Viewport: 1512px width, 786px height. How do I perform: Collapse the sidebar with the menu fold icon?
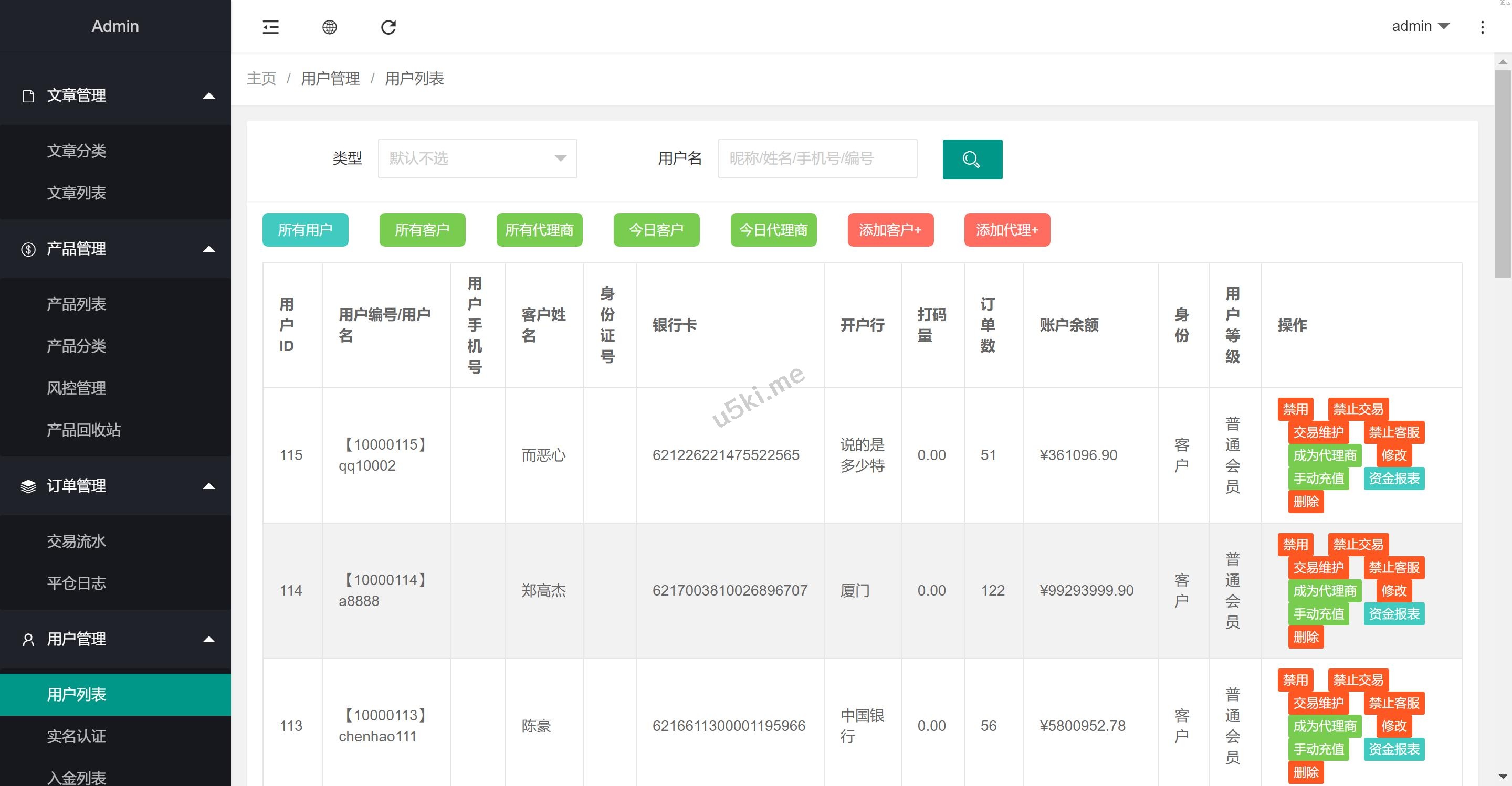(x=270, y=27)
